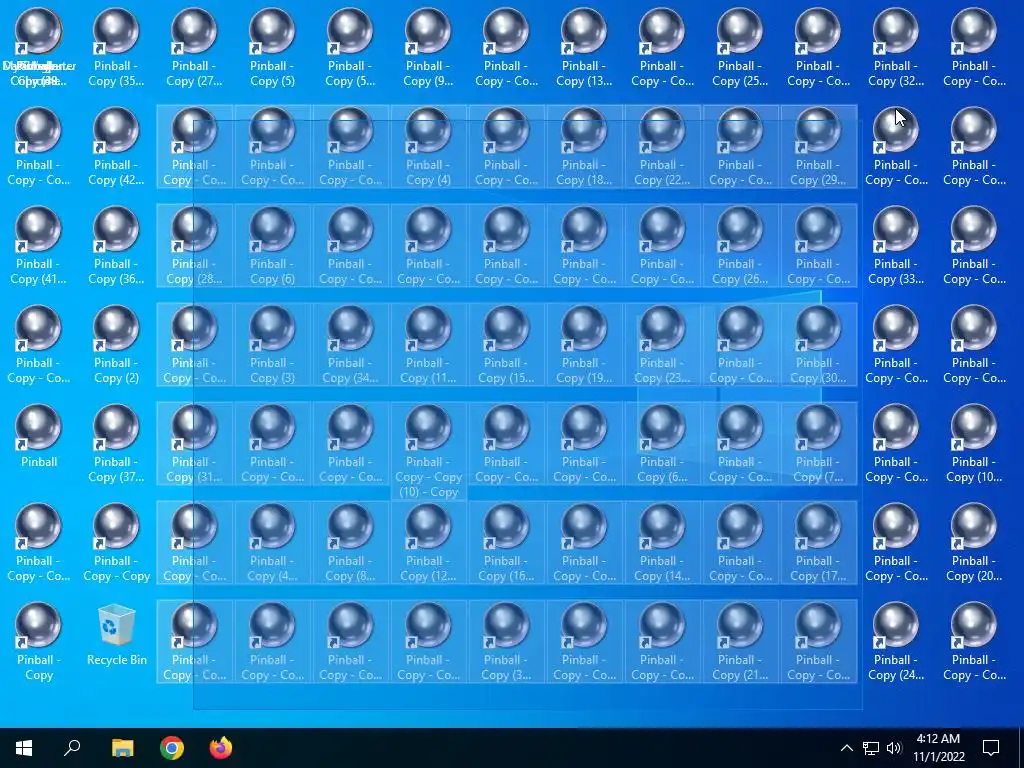This screenshot has height=768, width=1024.
Task: Select the 'Pinball - Copy (12...' shortcut
Action: [428, 542]
